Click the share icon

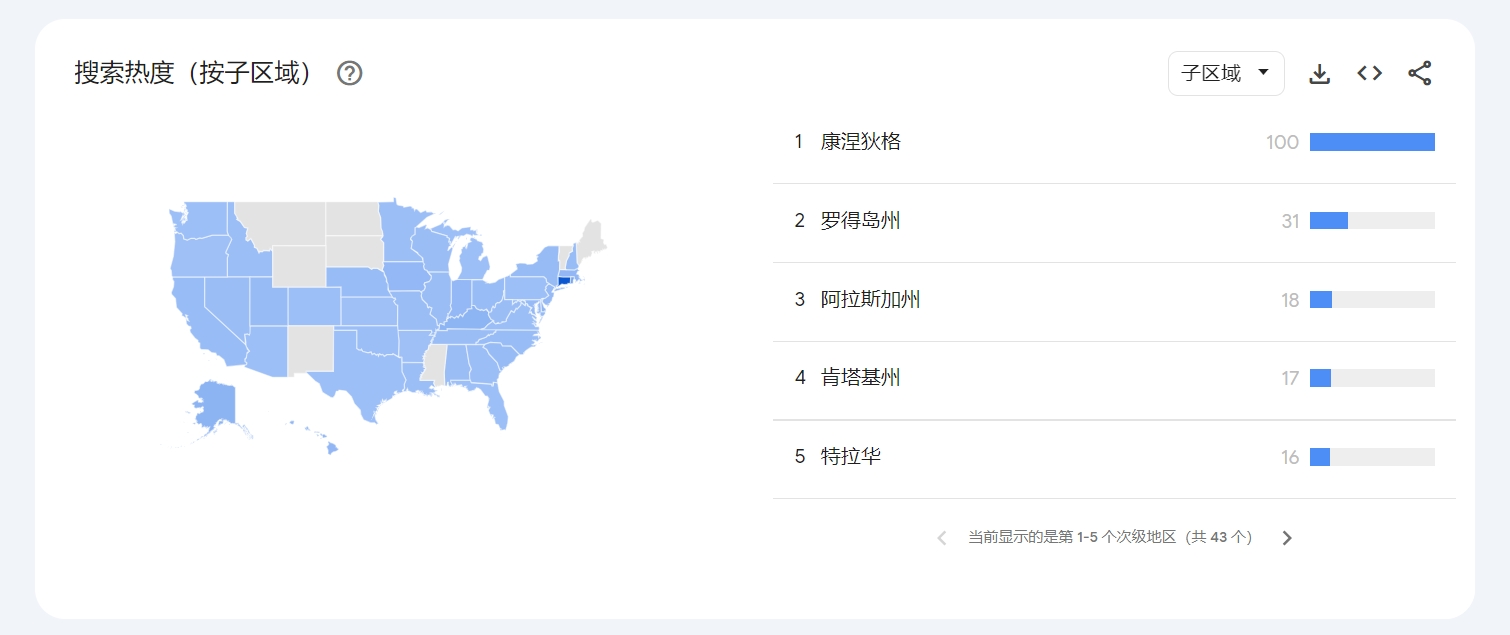(1420, 73)
